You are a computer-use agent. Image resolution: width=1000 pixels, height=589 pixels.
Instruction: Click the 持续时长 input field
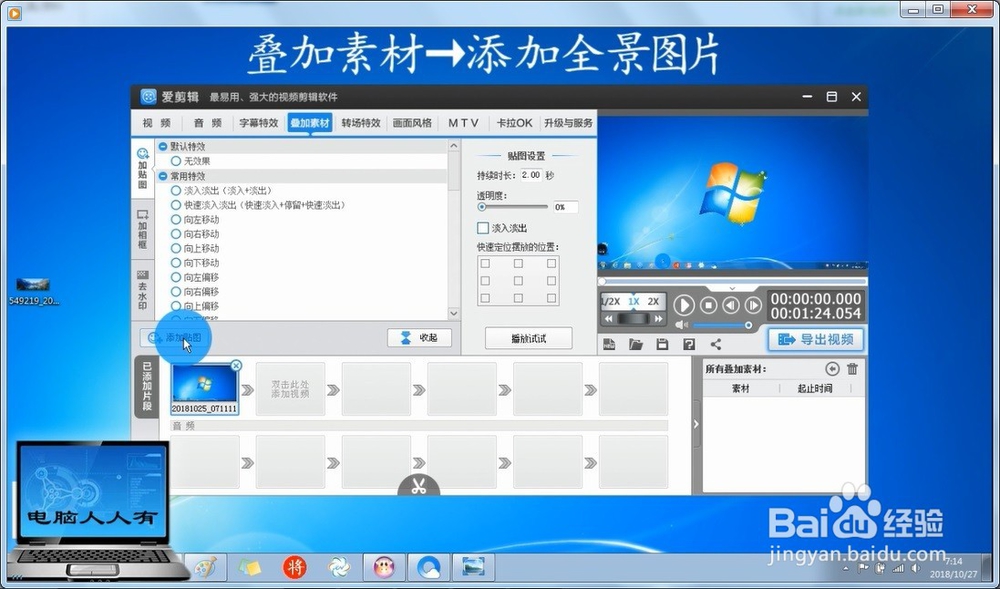(531, 175)
